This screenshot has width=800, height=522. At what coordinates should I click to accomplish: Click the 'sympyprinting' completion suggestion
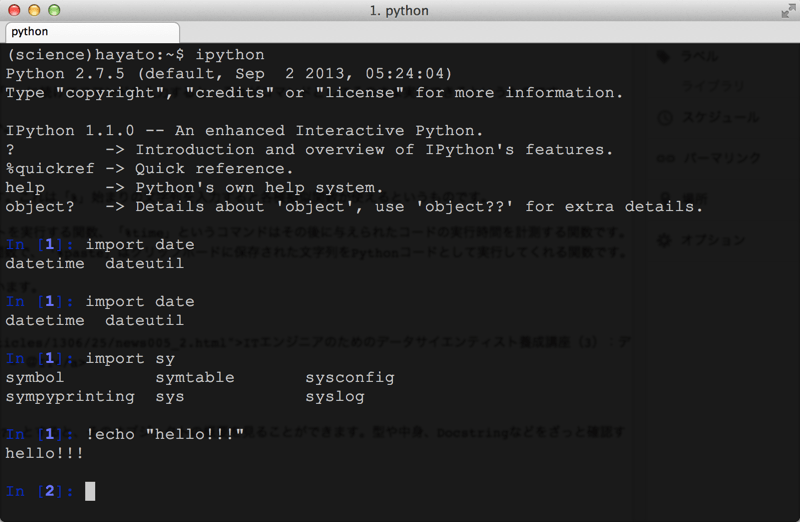[70, 396]
